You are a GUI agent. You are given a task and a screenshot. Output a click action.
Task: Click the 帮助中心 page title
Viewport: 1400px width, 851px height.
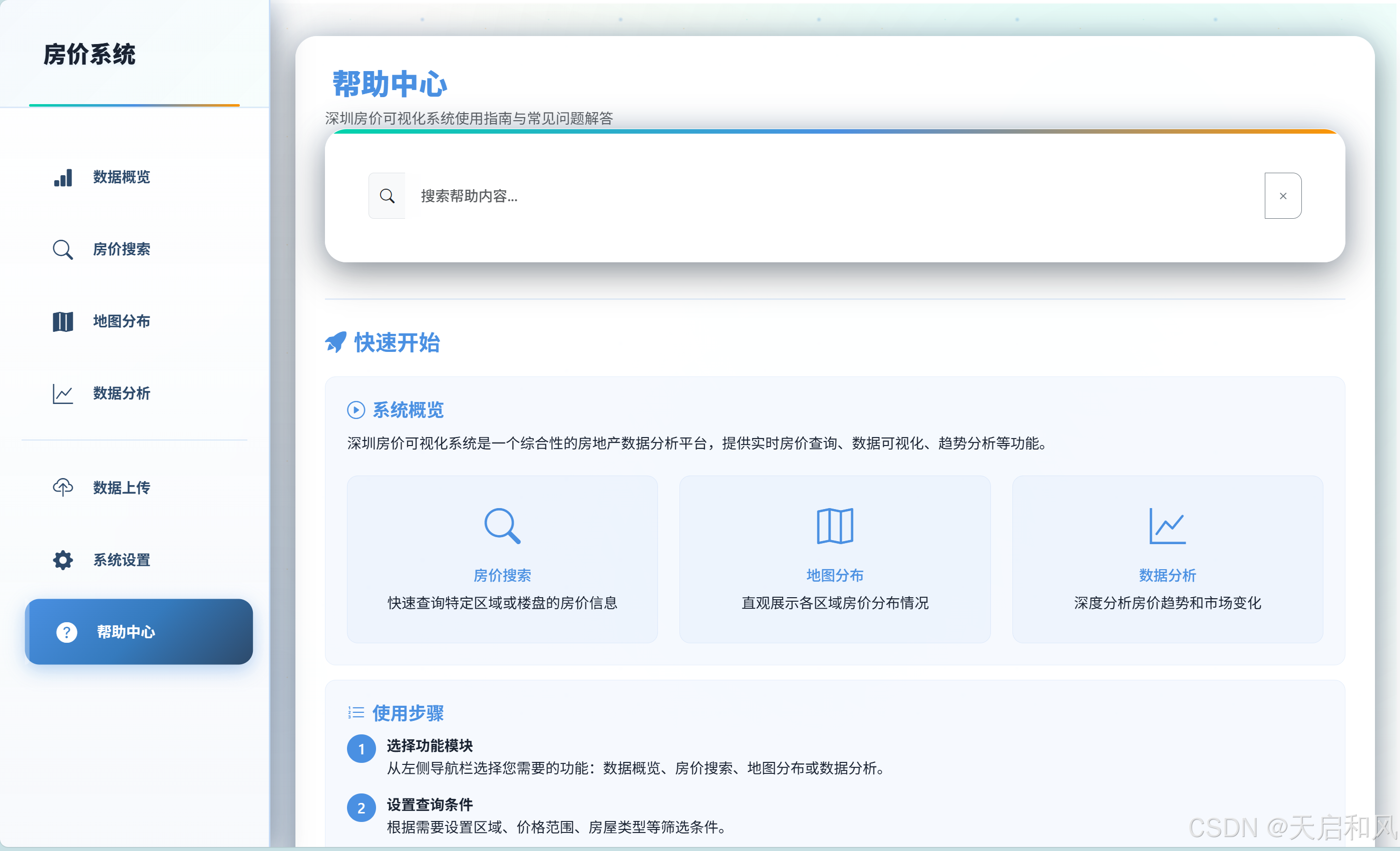[390, 84]
